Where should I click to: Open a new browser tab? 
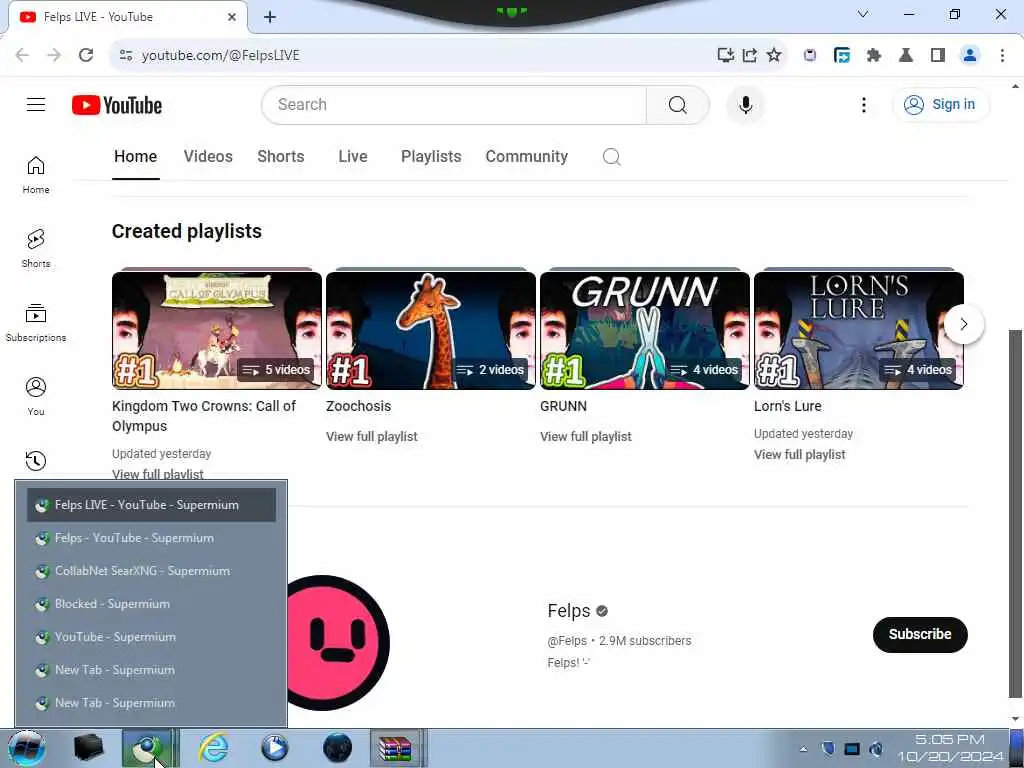click(x=270, y=17)
